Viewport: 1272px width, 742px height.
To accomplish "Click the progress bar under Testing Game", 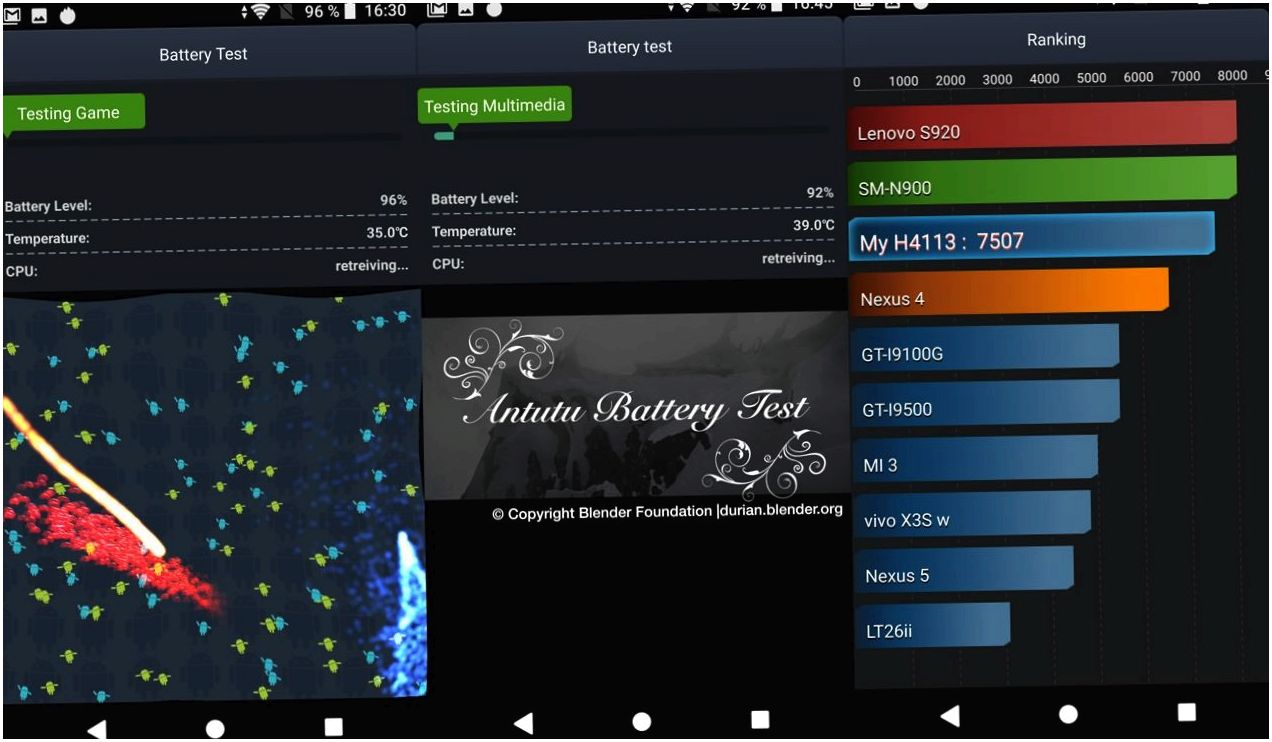I will pos(205,139).
